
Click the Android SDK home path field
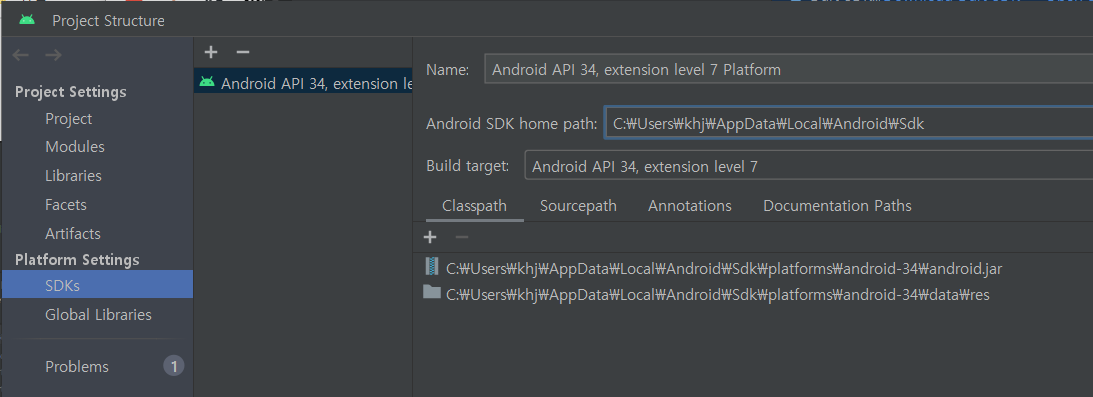point(848,124)
